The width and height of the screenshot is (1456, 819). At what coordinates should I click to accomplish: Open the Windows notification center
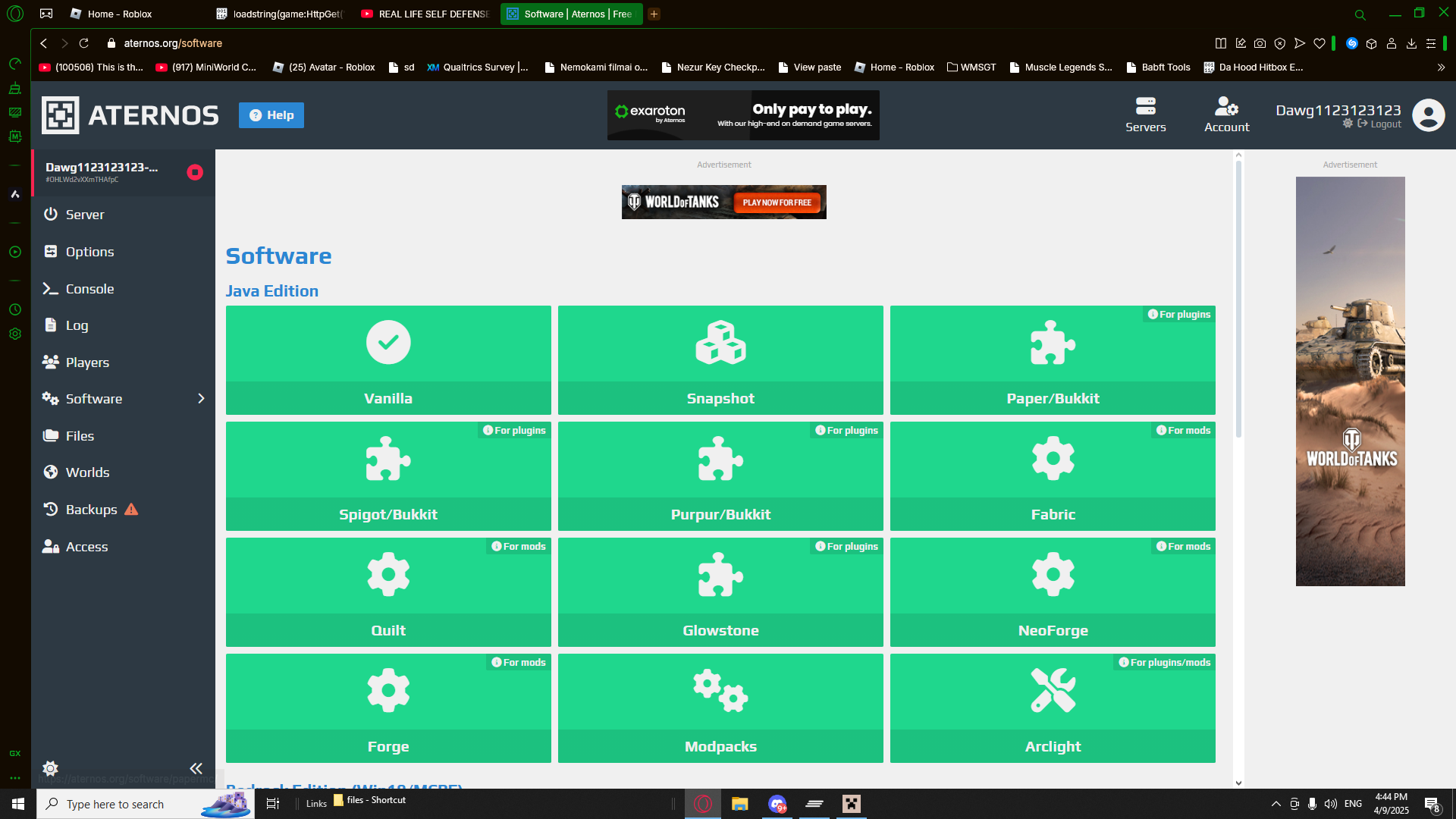click(1432, 805)
